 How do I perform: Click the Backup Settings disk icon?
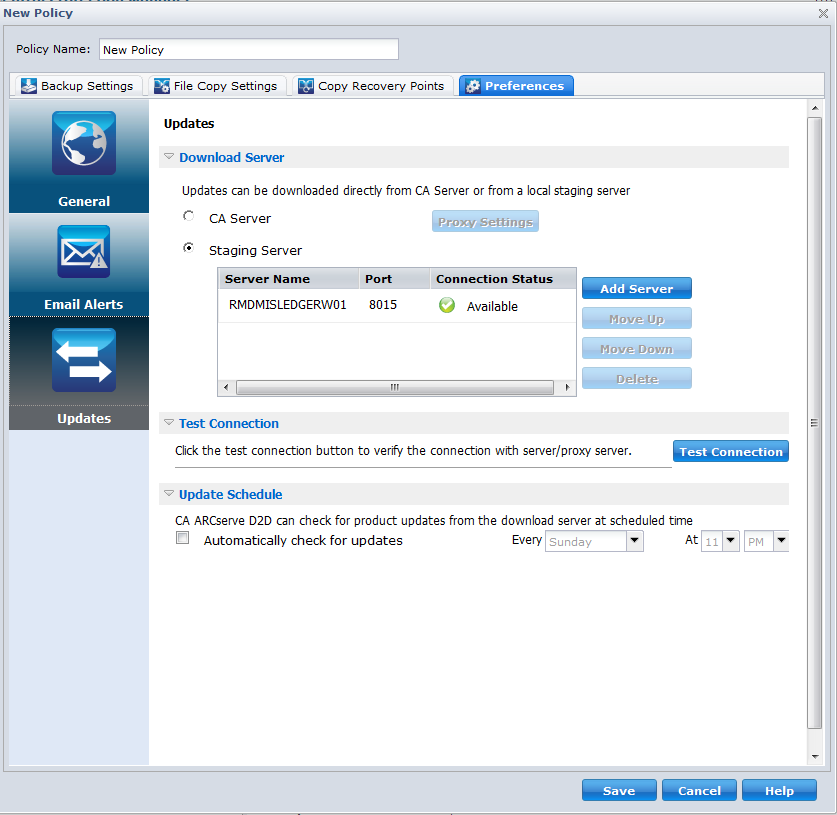[28, 85]
